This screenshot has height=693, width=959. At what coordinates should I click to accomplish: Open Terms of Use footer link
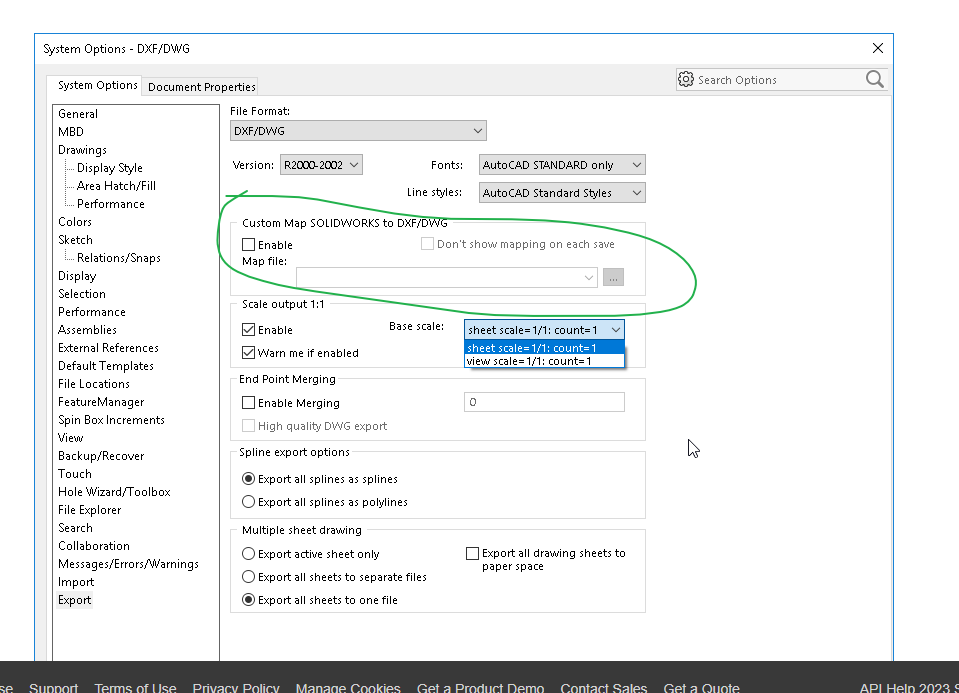[135, 687]
